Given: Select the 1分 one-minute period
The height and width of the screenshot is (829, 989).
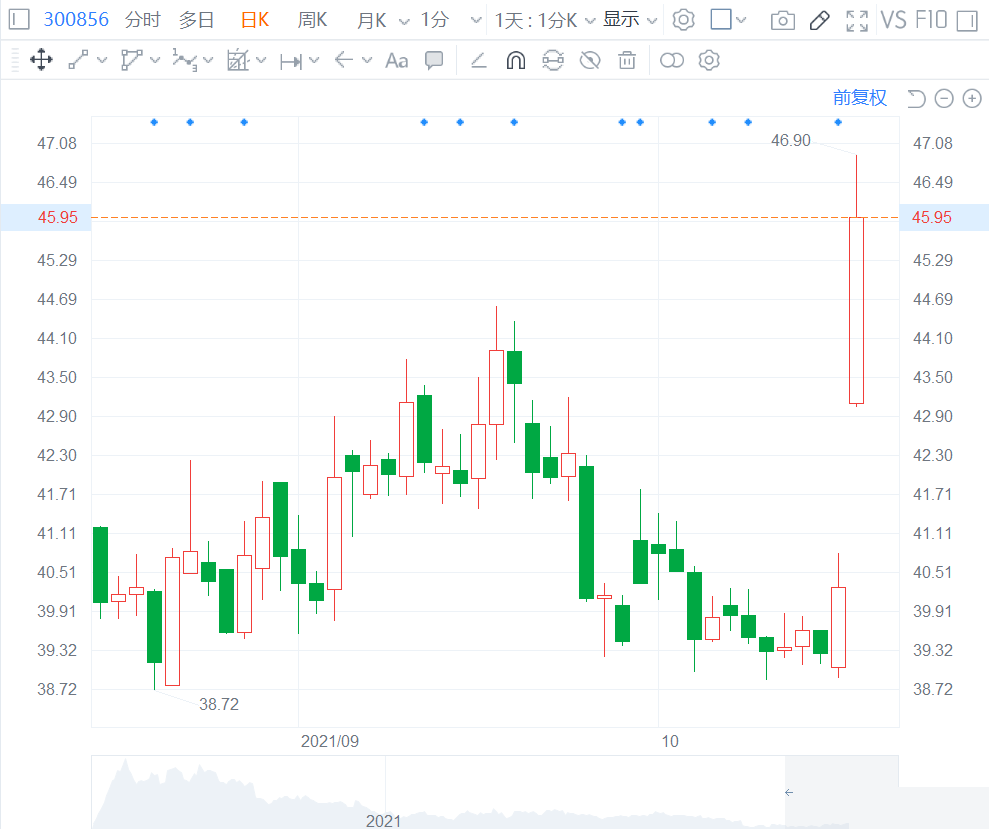Looking at the screenshot, I should tap(435, 20).
